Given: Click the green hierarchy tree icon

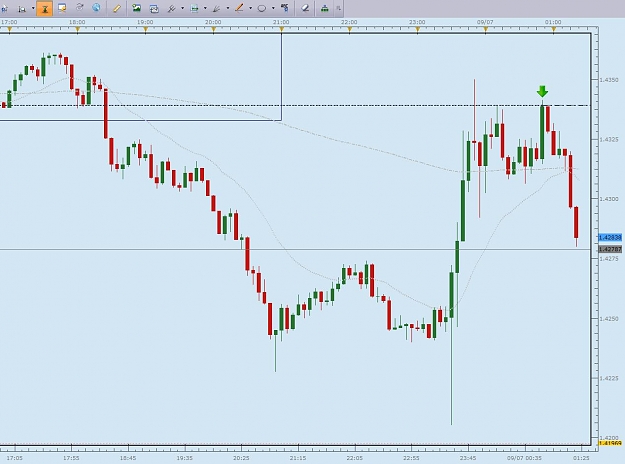Looking at the screenshot, I should [325, 8].
